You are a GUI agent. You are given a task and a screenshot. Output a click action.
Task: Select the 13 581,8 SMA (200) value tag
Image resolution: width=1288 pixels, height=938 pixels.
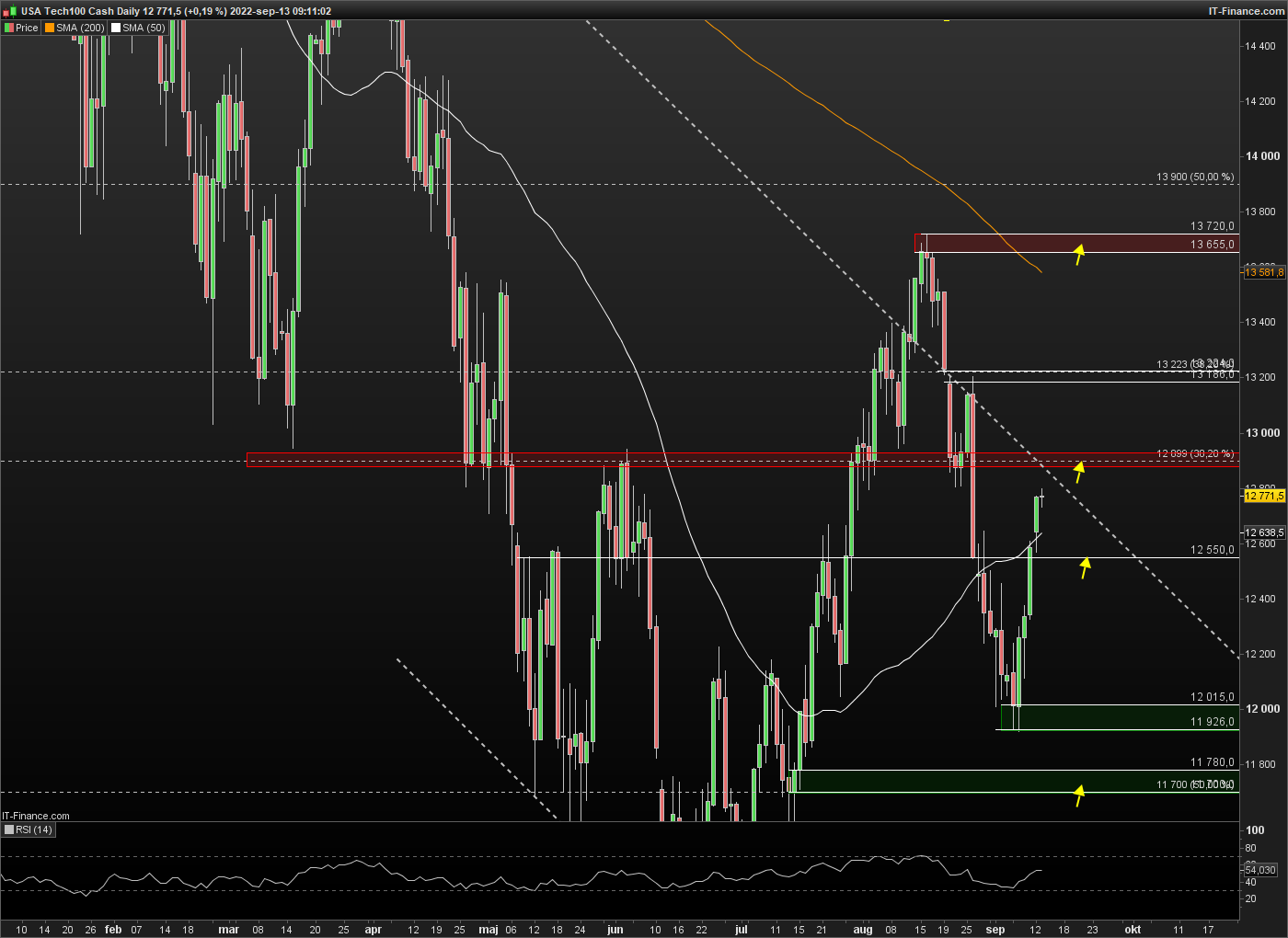(x=1264, y=272)
